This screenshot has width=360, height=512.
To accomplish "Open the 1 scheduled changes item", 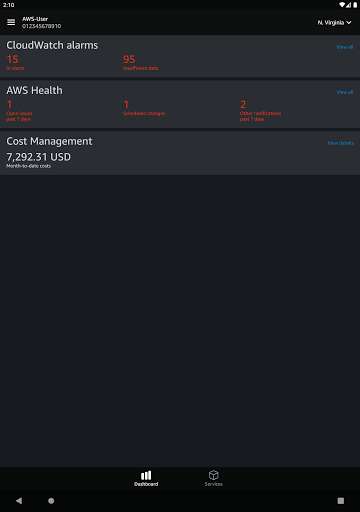I will click(144, 108).
